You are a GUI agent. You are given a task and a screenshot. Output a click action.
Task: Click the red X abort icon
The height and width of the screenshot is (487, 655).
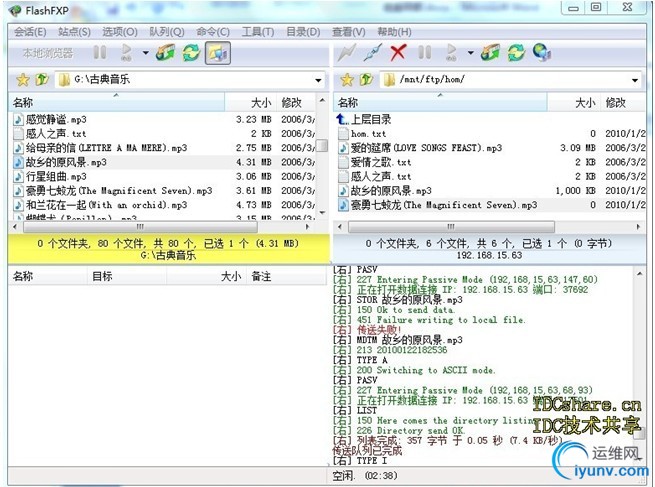tap(398, 53)
